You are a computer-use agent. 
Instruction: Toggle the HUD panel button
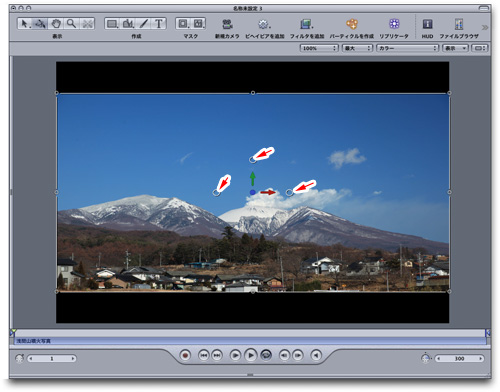pyautogui.click(x=427, y=24)
